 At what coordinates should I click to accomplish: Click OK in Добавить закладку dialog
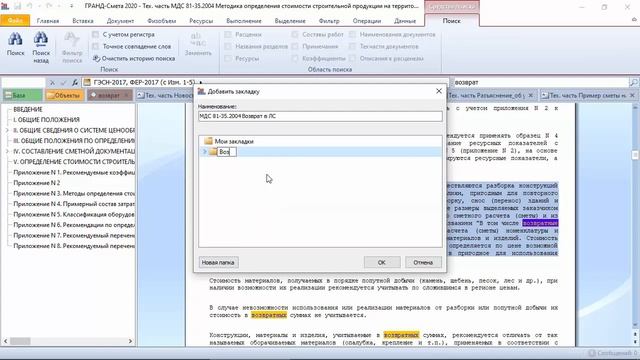pos(382,262)
